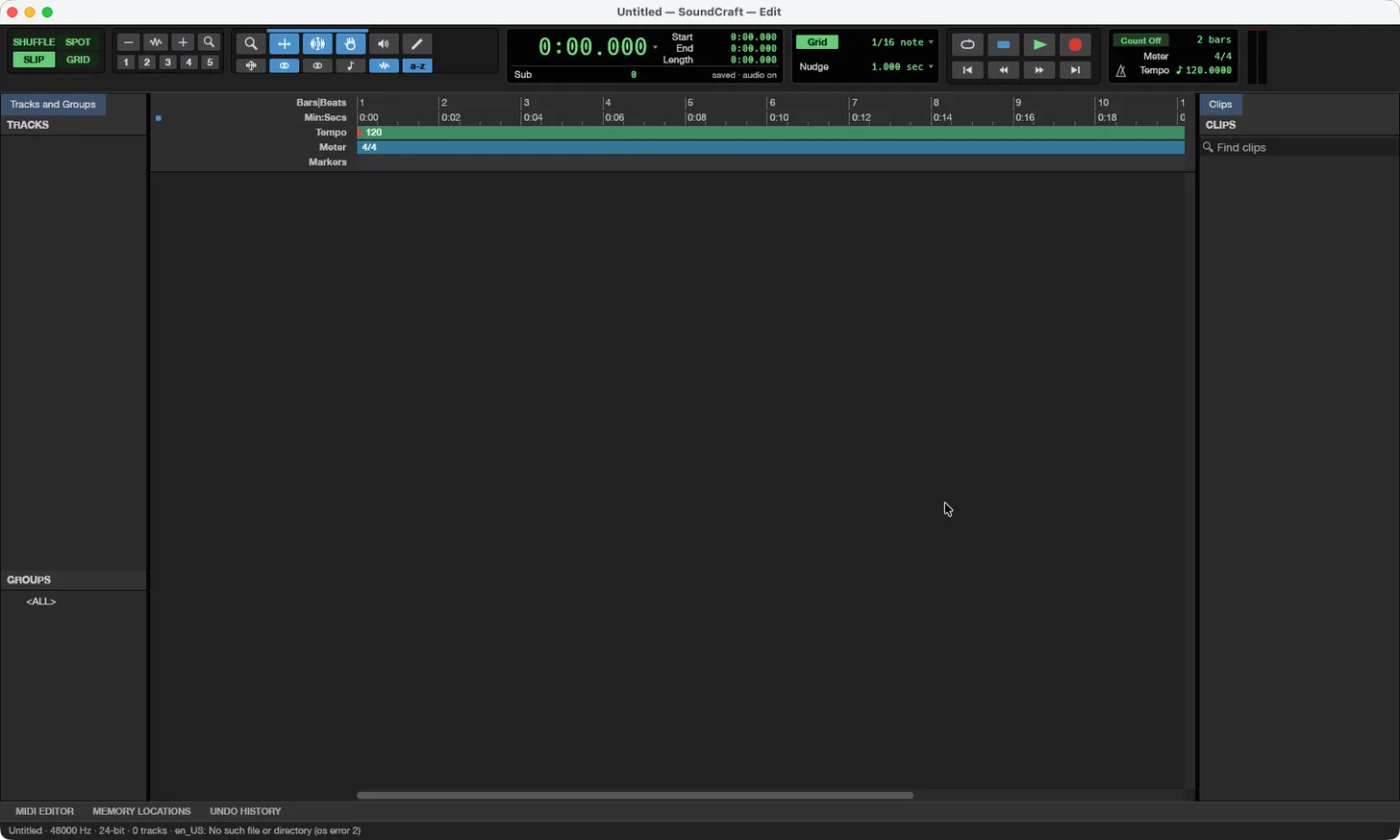
Task: Click the Markers ruler label
Action: 328,162
